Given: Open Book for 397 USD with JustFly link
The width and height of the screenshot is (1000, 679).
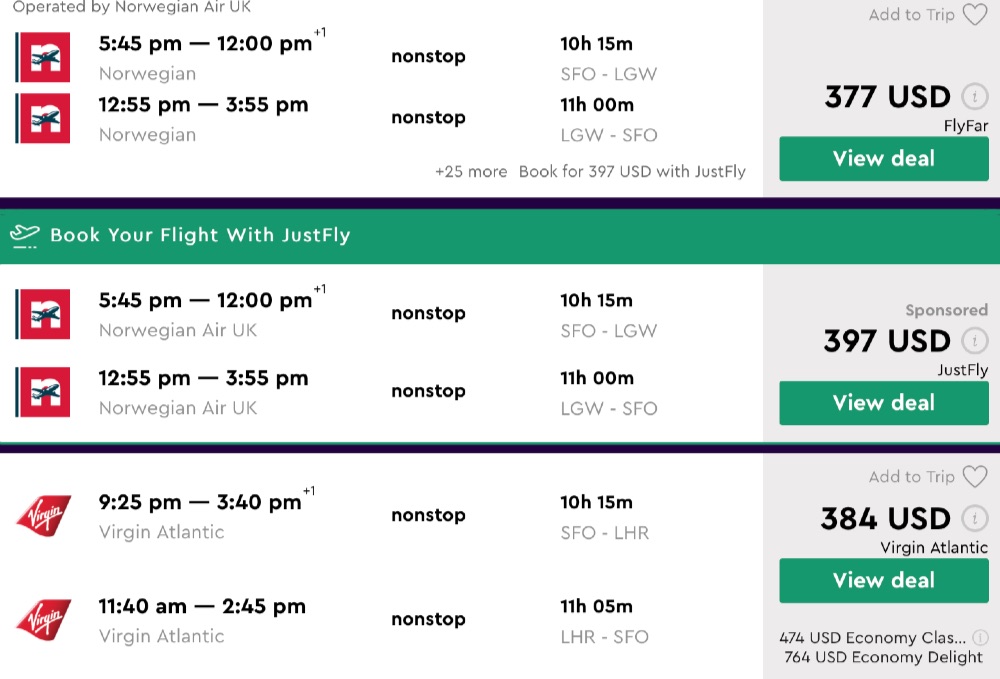Looking at the screenshot, I should pos(632,171).
